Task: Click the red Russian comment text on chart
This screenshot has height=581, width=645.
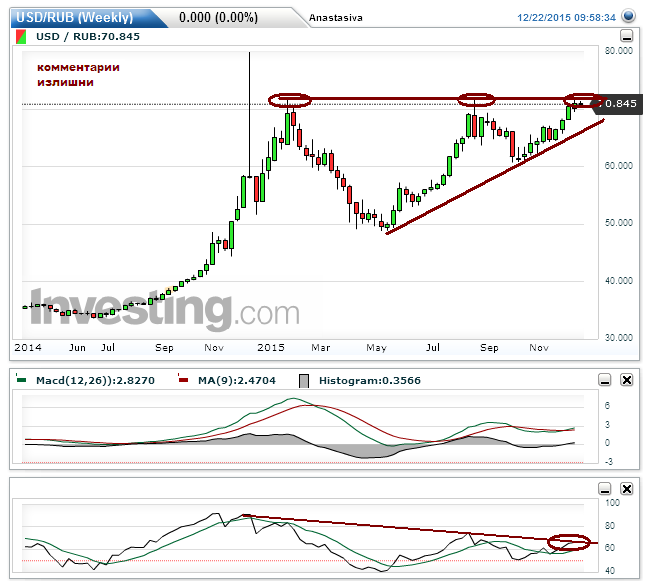Action: 78,75
